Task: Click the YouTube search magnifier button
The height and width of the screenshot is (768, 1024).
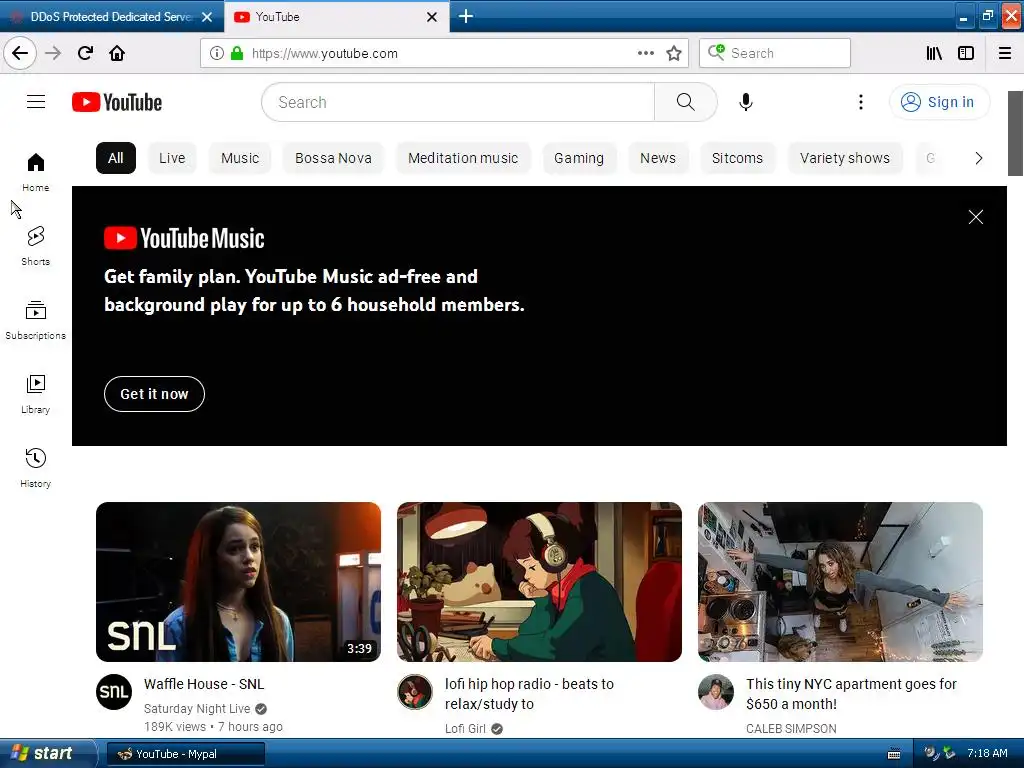Action: 685,102
